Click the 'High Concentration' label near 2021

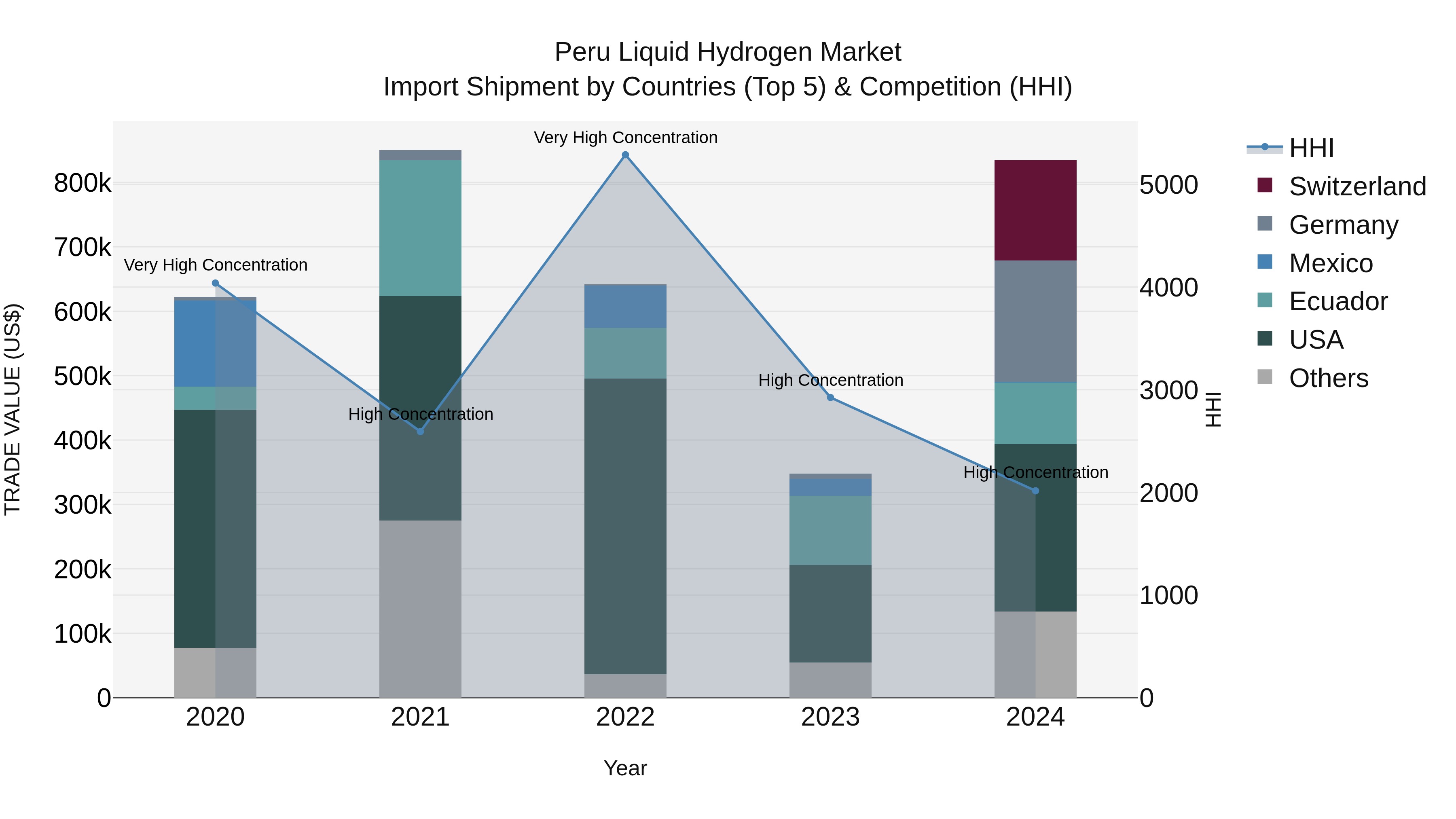pyautogui.click(x=421, y=414)
